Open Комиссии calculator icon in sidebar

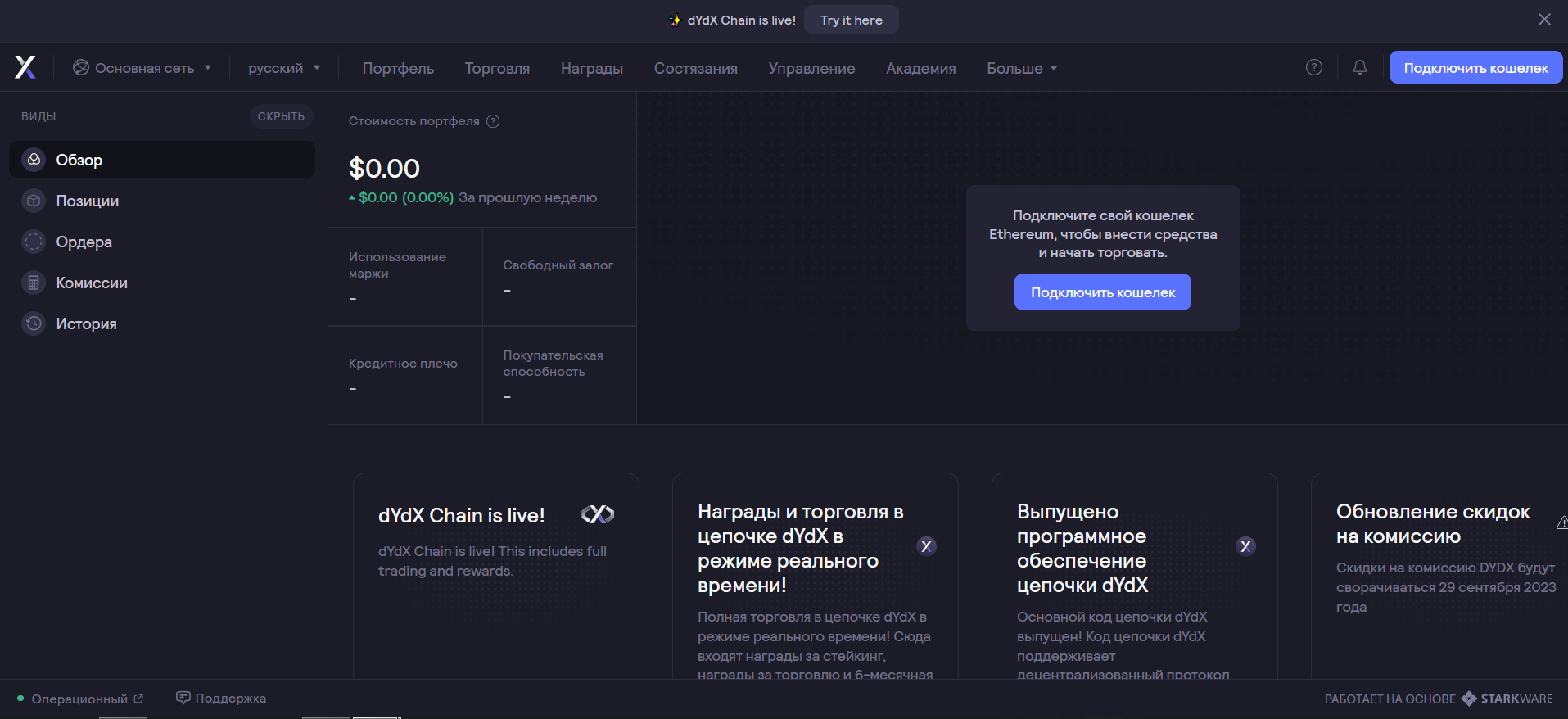tap(34, 283)
